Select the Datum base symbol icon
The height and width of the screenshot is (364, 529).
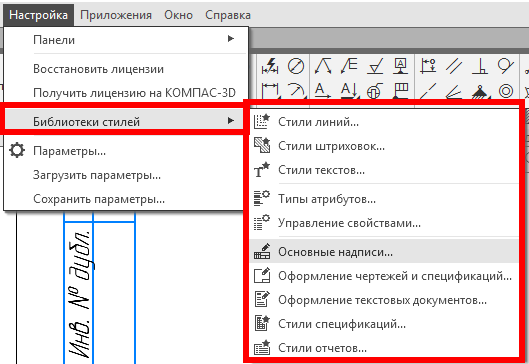click(400, 65)
